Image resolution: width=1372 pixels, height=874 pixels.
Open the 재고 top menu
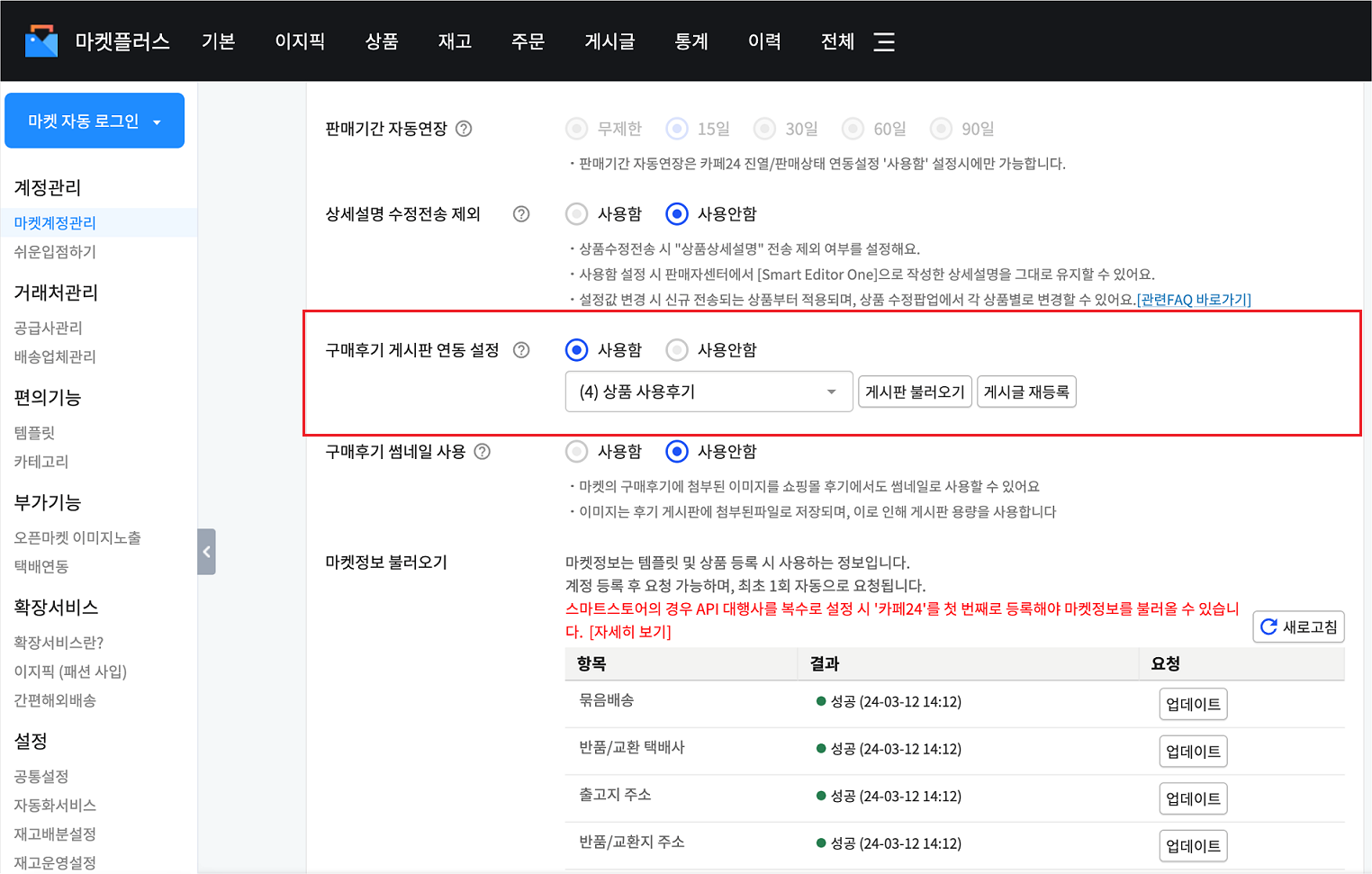455,41
